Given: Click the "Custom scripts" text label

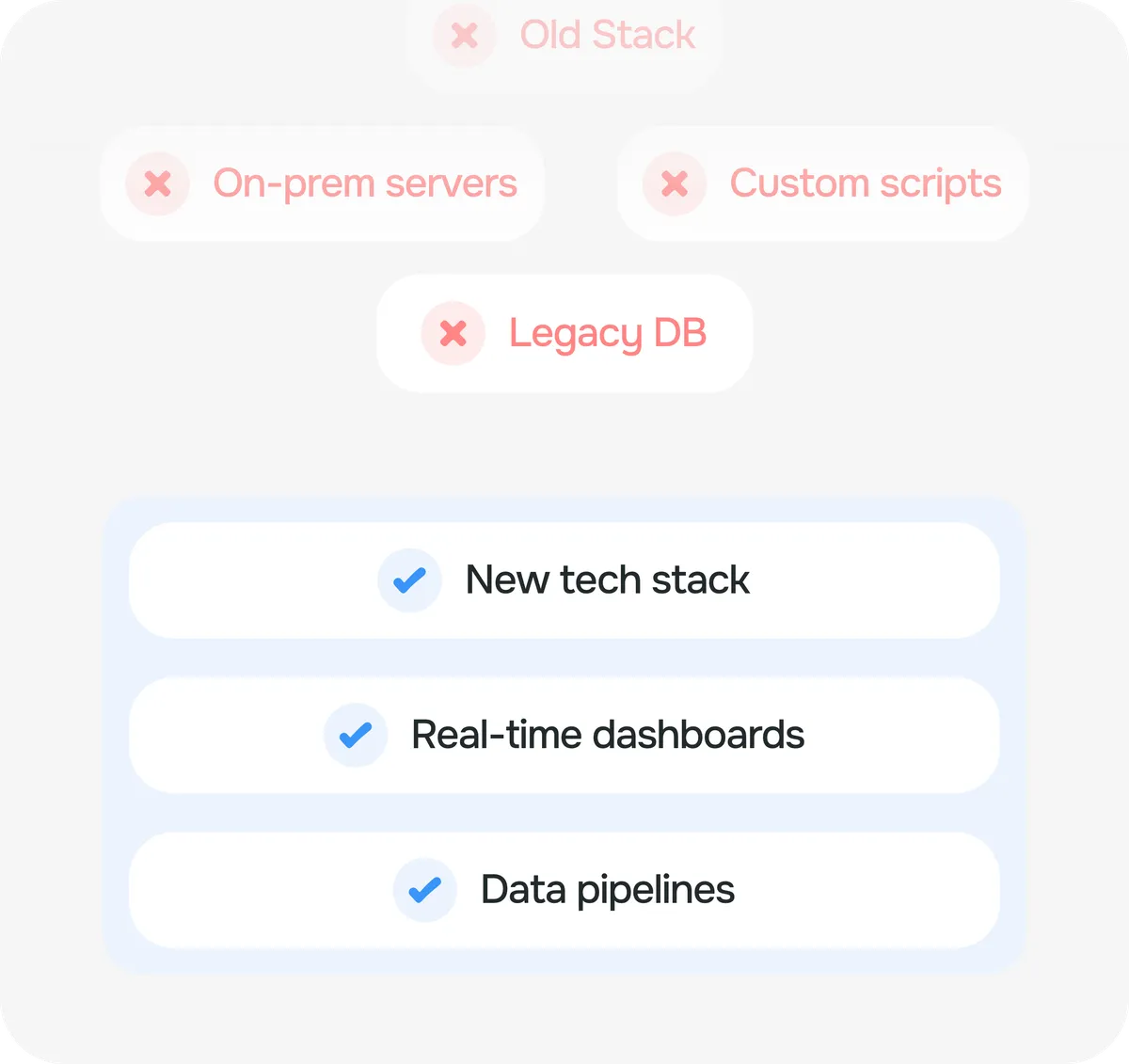Looking at the screenshot, I should 866,183.
